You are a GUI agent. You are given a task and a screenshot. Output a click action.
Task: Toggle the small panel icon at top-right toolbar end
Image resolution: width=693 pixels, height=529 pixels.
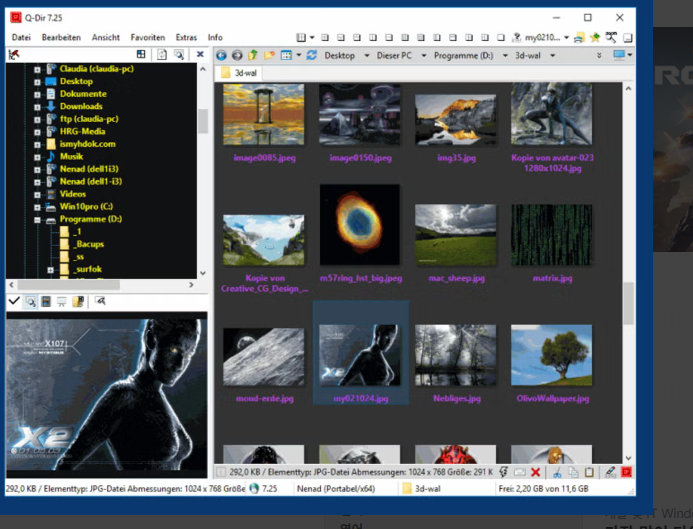click(x=628, y=38)
